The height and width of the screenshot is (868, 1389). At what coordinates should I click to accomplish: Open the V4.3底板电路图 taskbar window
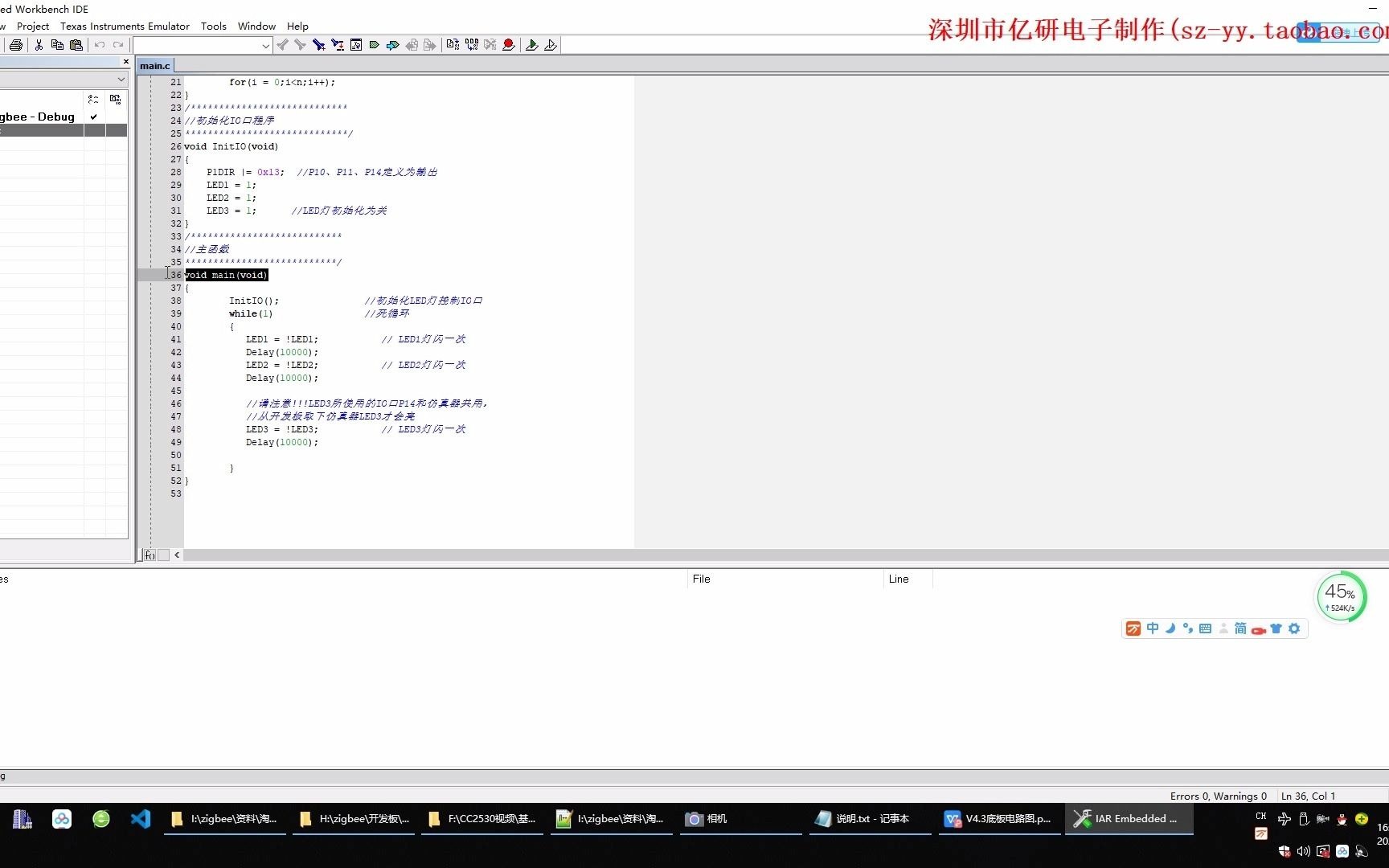tap(1000, 819)
